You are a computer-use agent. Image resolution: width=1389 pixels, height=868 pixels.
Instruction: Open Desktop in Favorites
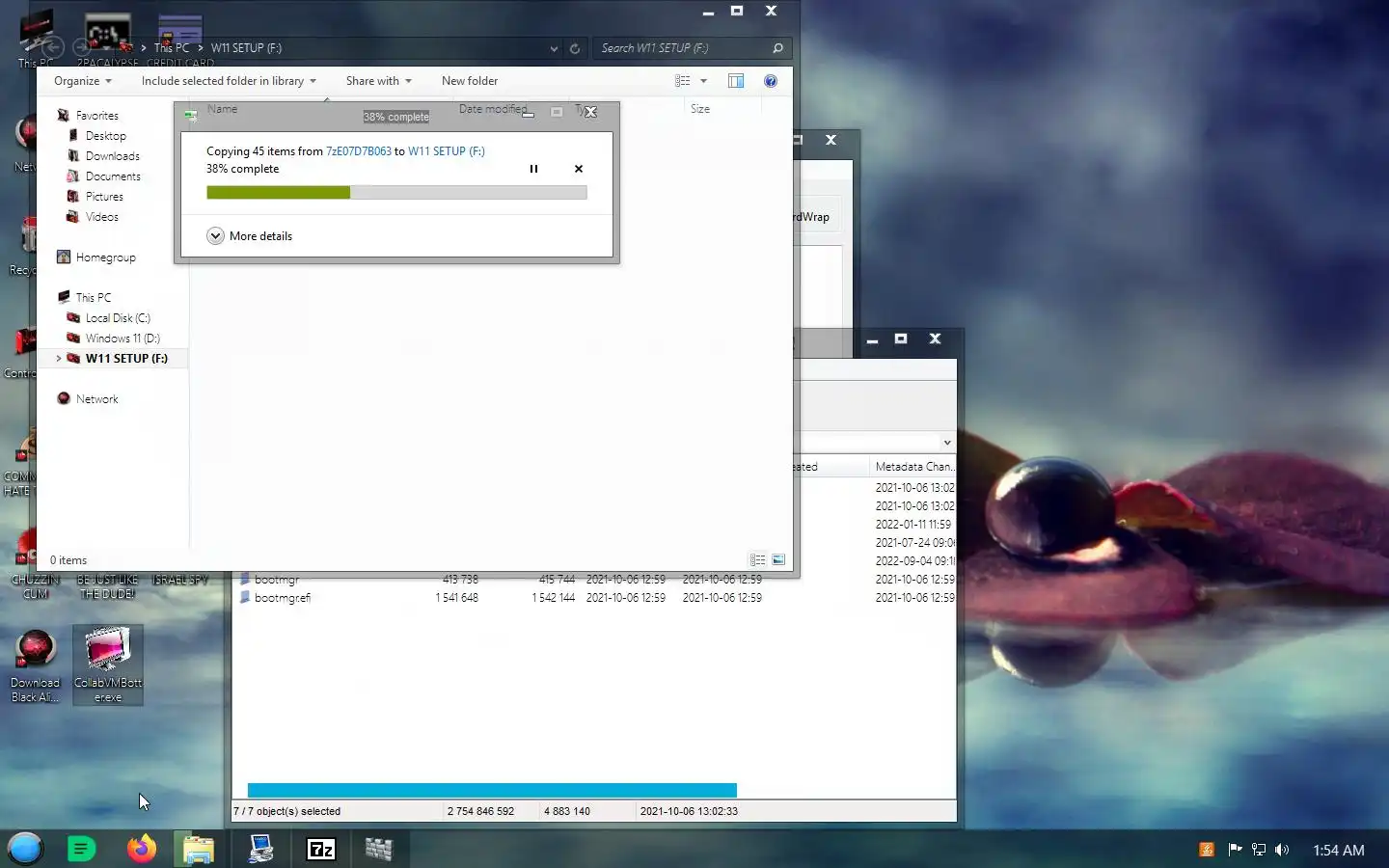coord(96,136)
